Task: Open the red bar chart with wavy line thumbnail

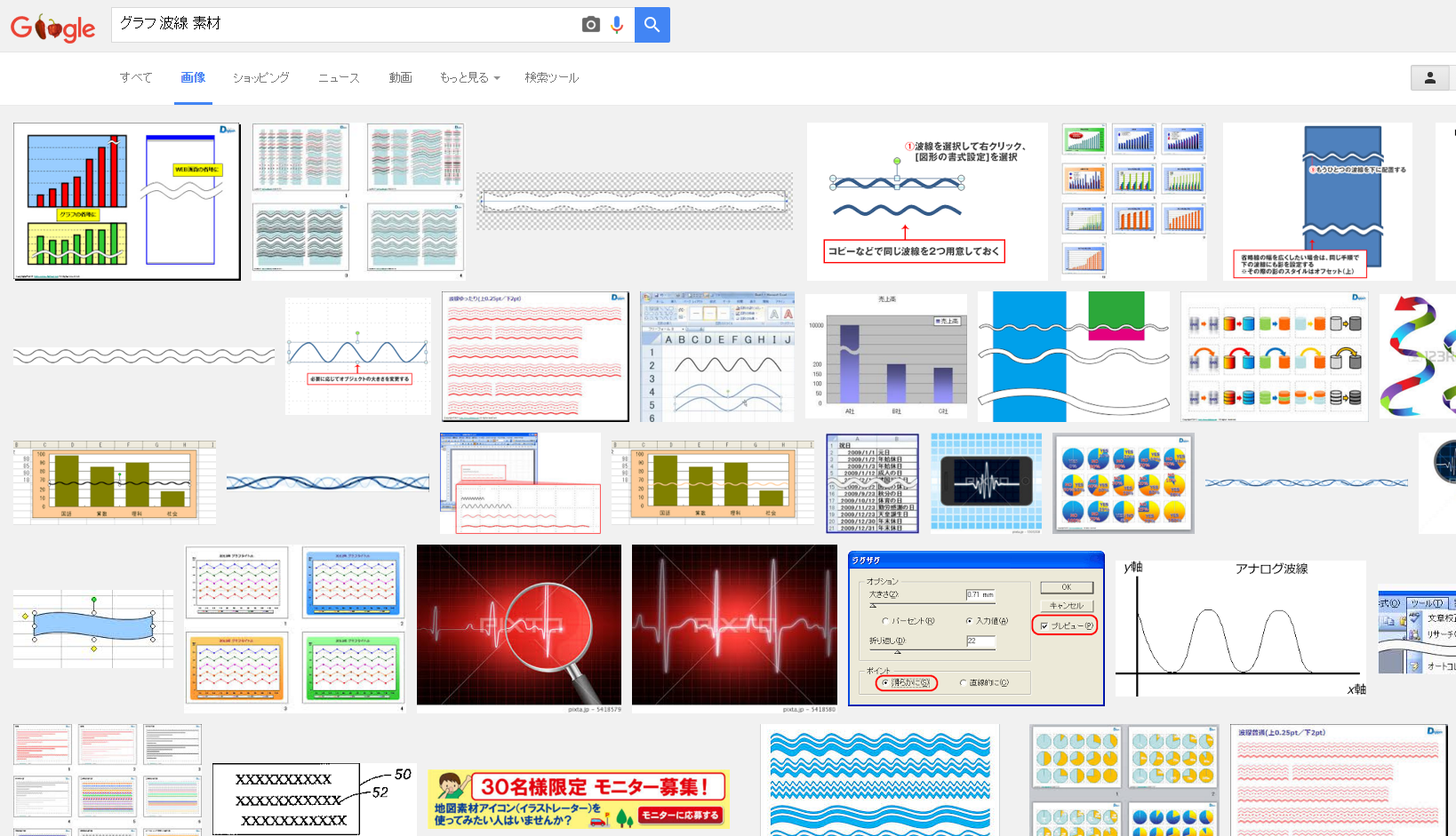Action: point(127,202)
